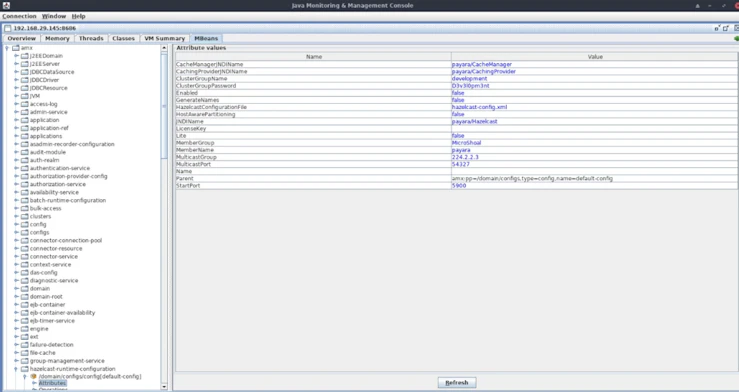The image size is (739, 392).
Task: Click the file-cache folder icon
Action: tap(25, 352)
